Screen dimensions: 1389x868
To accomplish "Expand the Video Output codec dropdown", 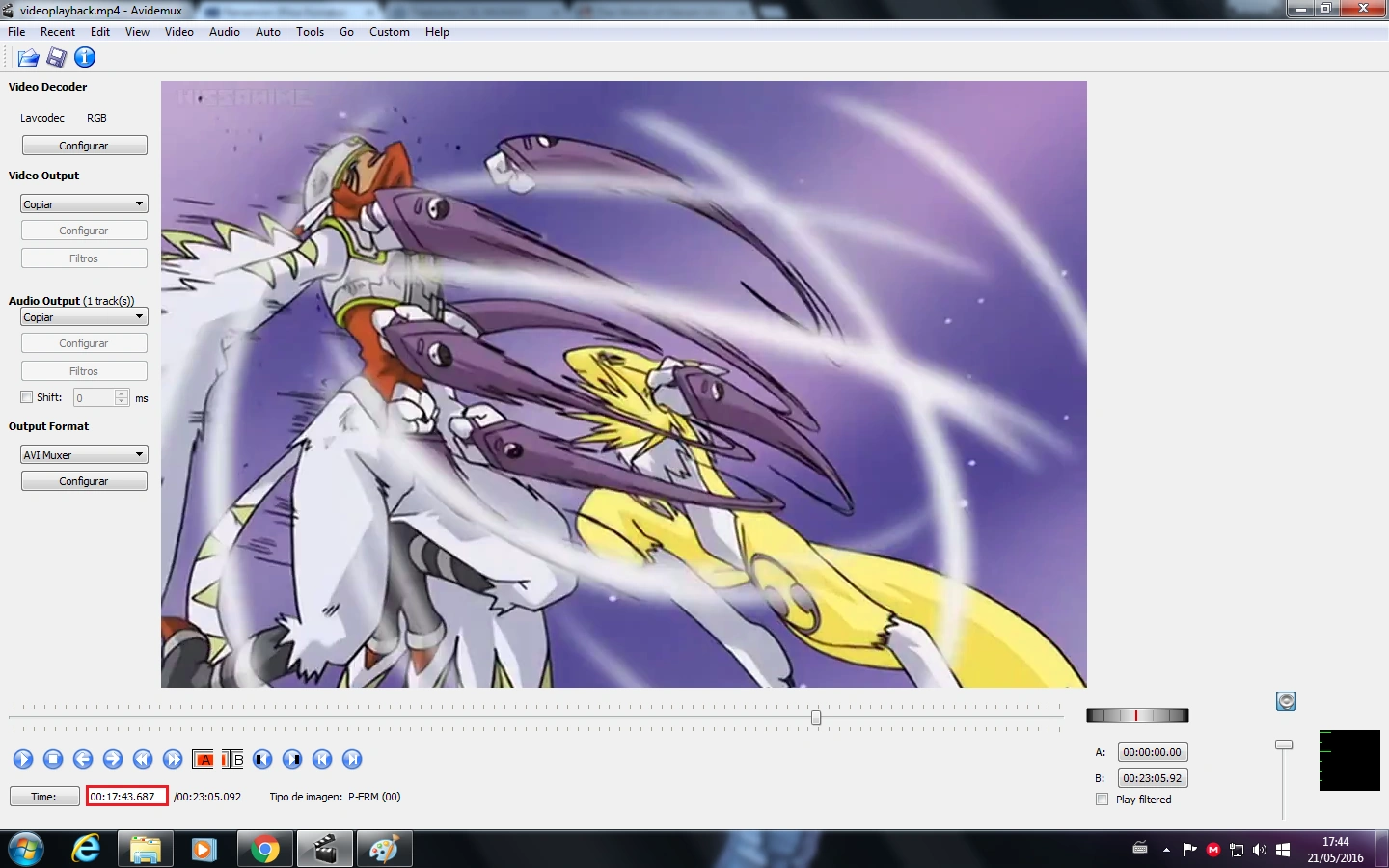I will point(84,203).
